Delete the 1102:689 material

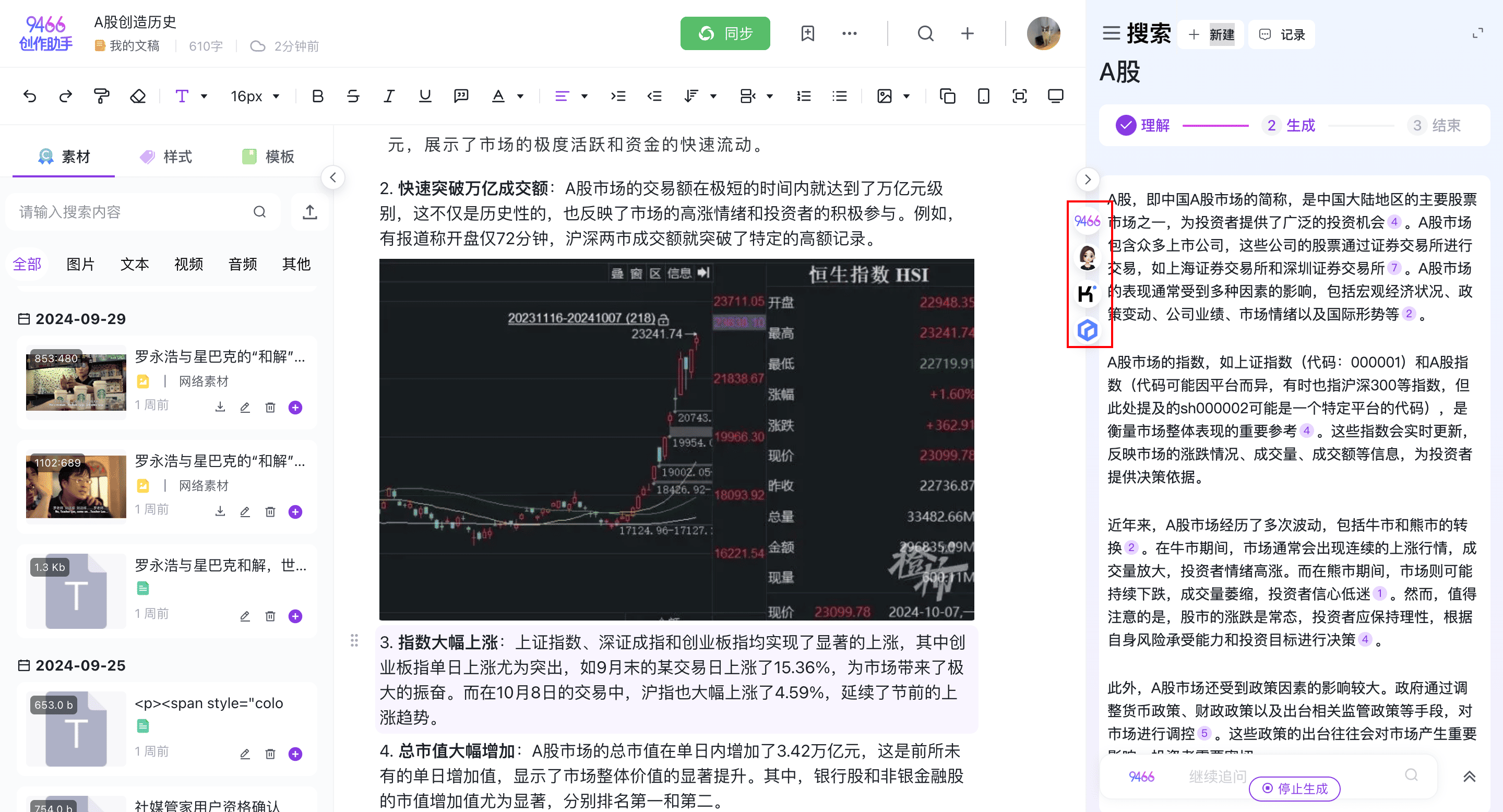[x=270, y=511]
